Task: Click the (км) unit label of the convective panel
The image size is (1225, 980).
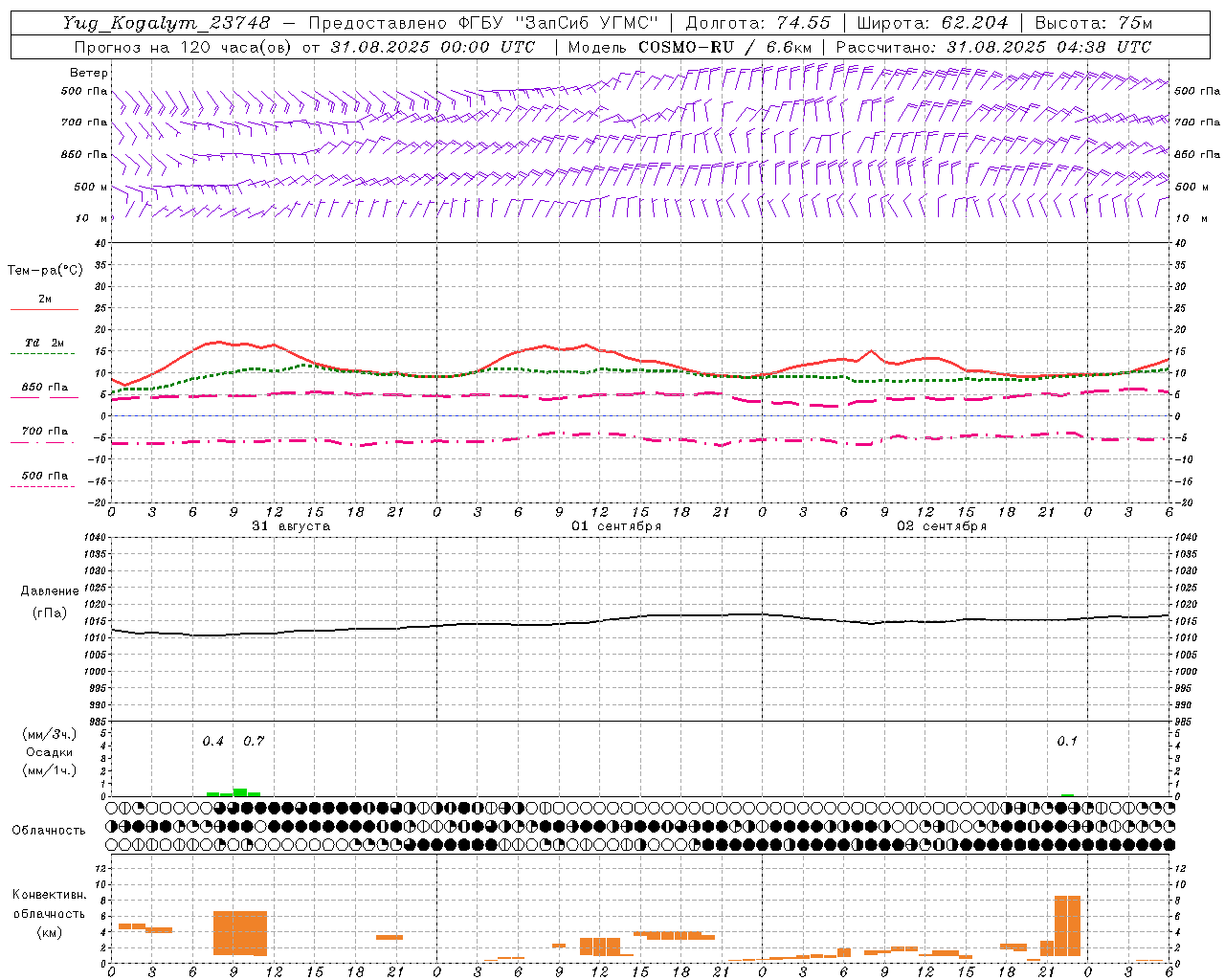Action: click(x=49, y=932)
